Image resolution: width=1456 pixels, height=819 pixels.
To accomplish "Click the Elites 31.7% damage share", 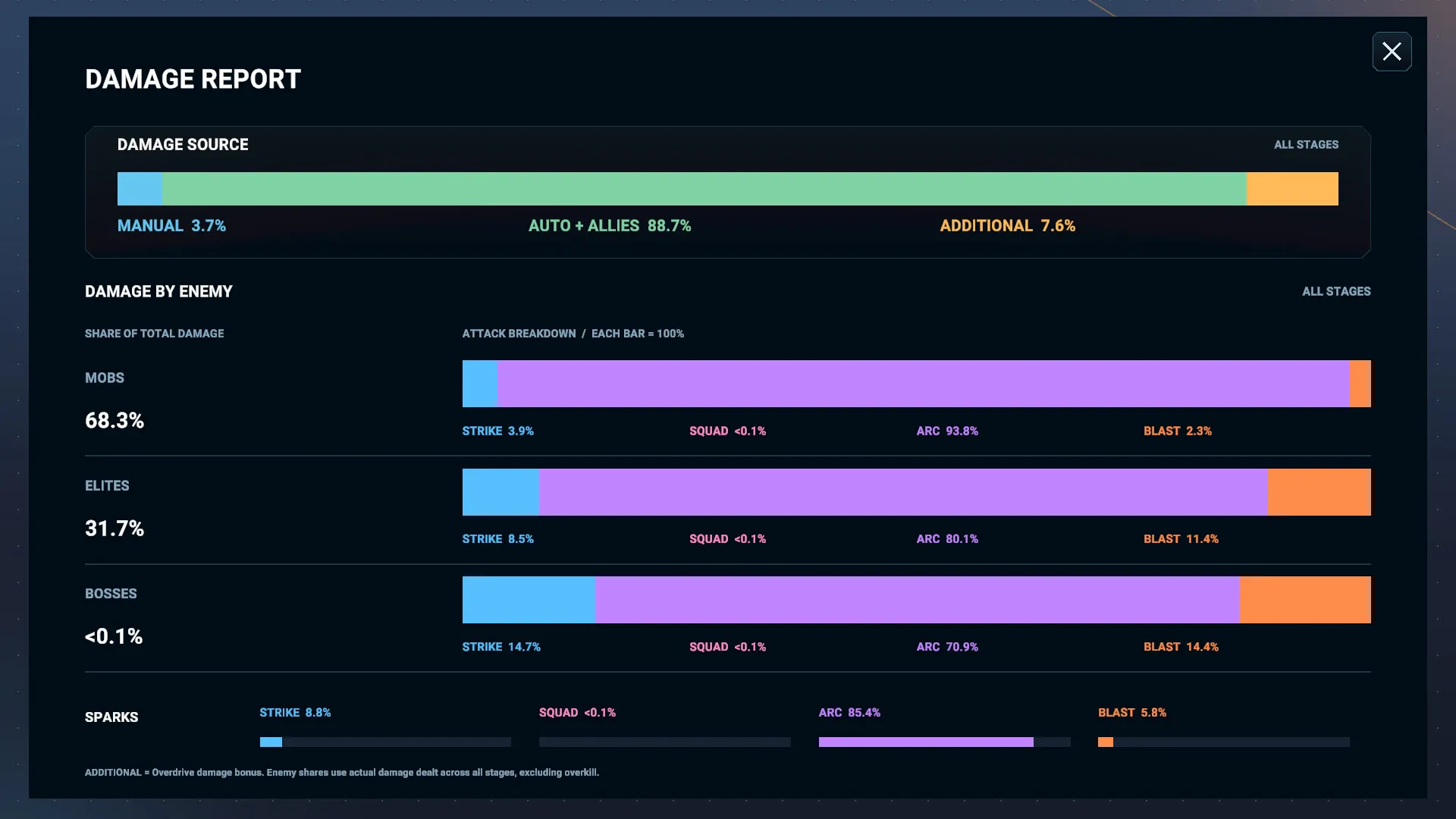I will point(115,529).
